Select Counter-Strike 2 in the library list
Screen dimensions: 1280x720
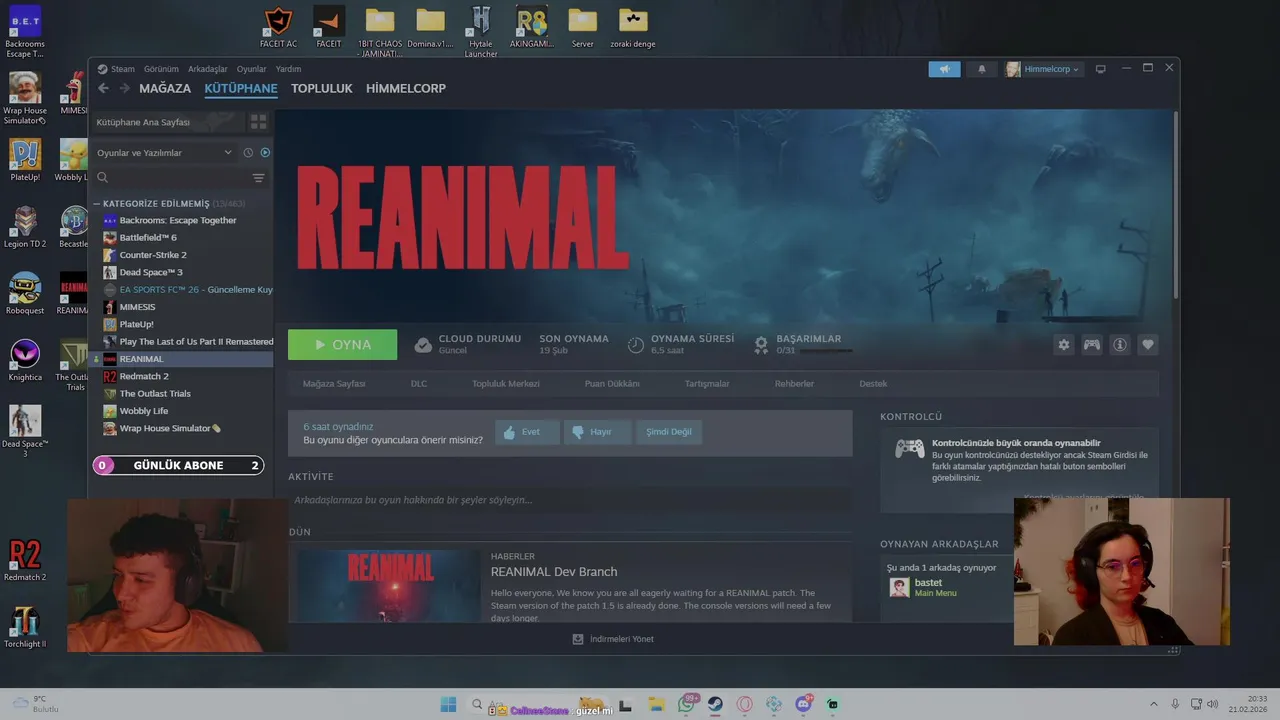coord(181,255)
